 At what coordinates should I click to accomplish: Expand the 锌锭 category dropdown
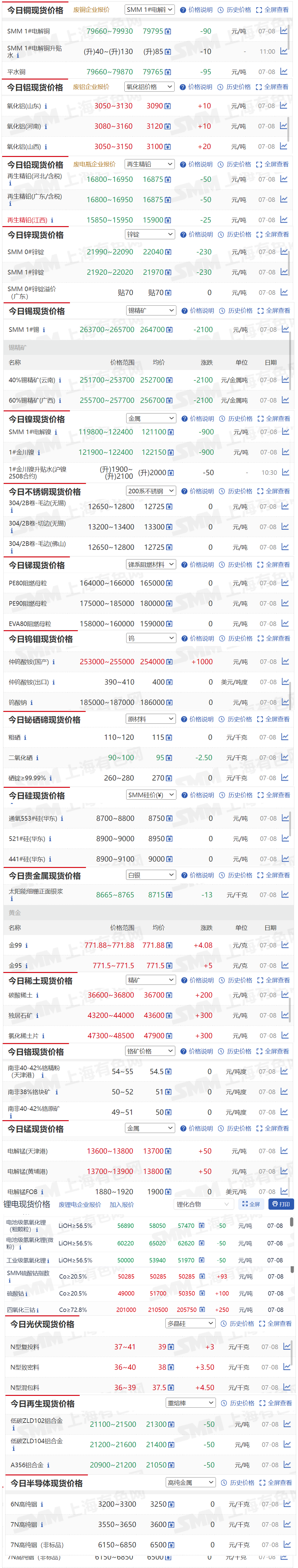(149, 234)
